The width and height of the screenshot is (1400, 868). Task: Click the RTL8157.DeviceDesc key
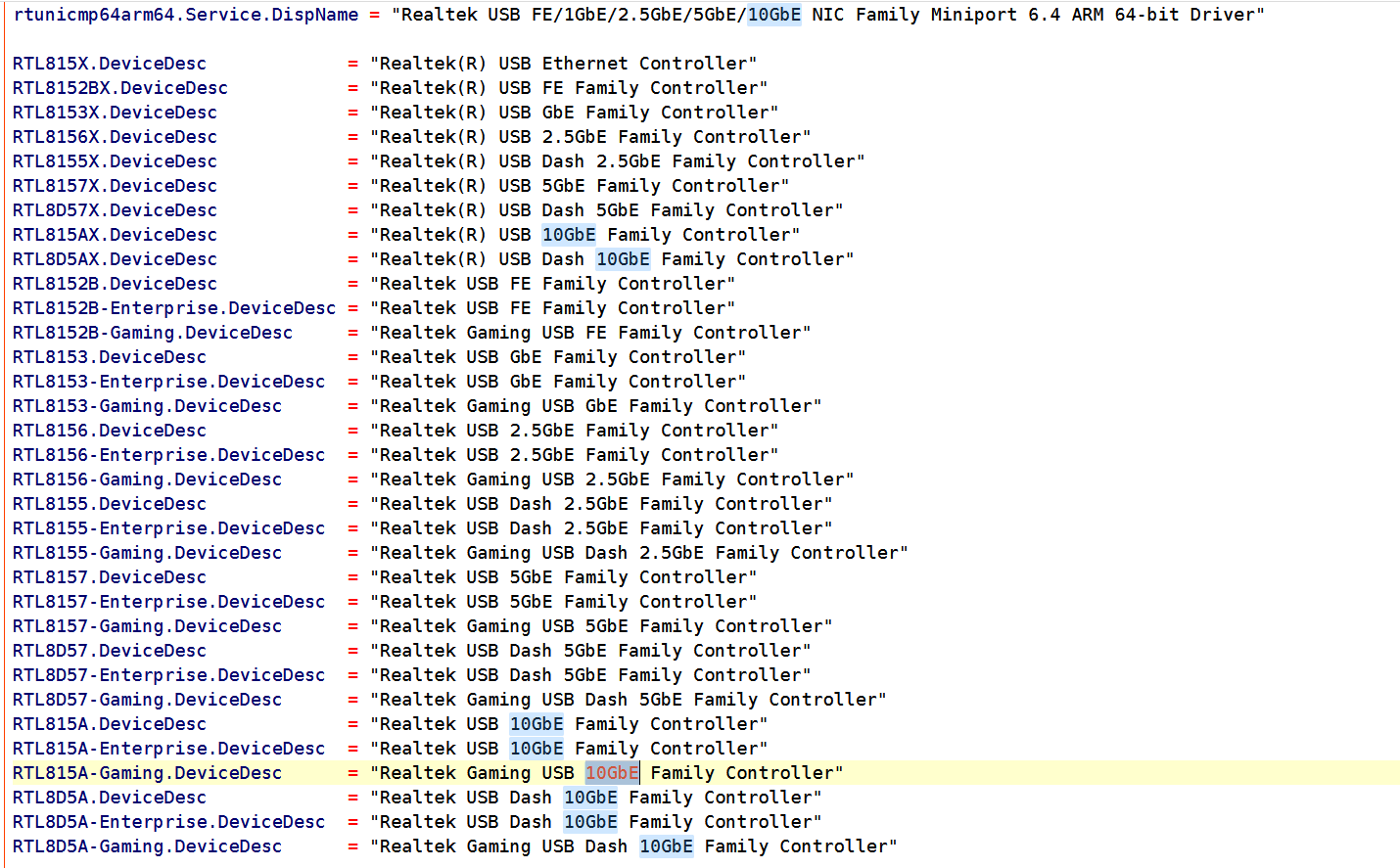tap(110, 577)
